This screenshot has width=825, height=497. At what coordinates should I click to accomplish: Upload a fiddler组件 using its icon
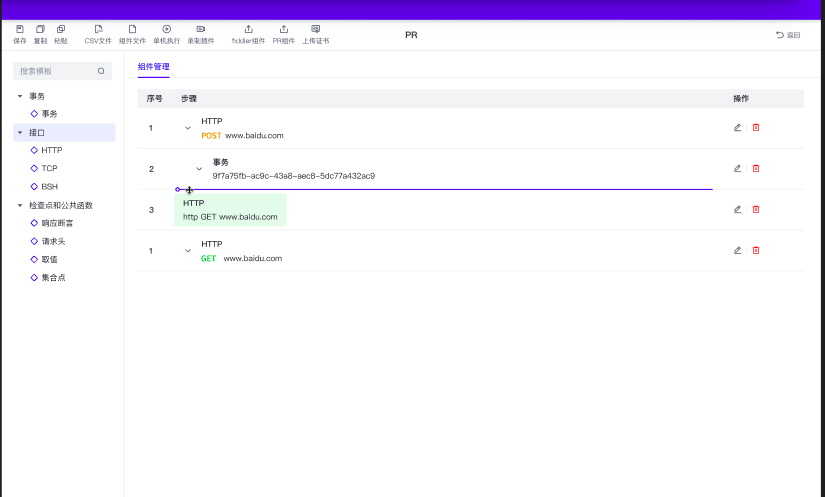pos(249,30)
